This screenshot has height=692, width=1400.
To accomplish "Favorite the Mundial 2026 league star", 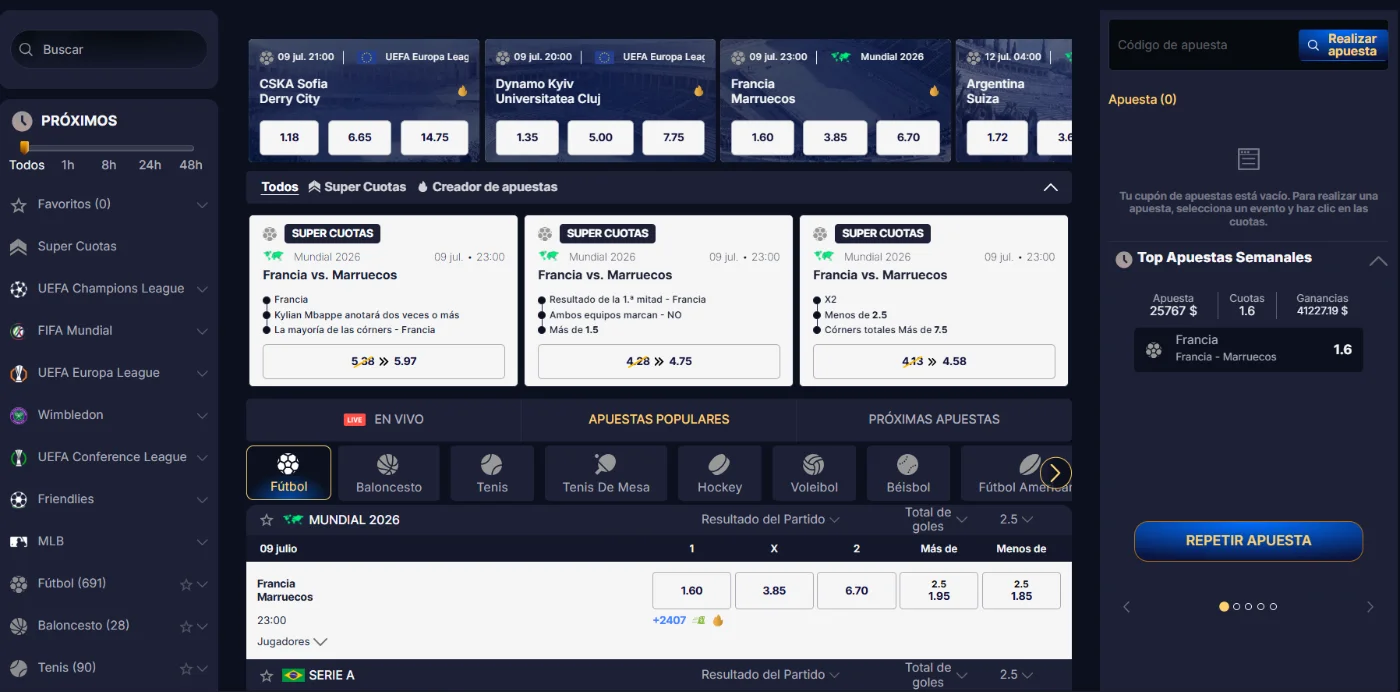I will (x=267, y=520).
